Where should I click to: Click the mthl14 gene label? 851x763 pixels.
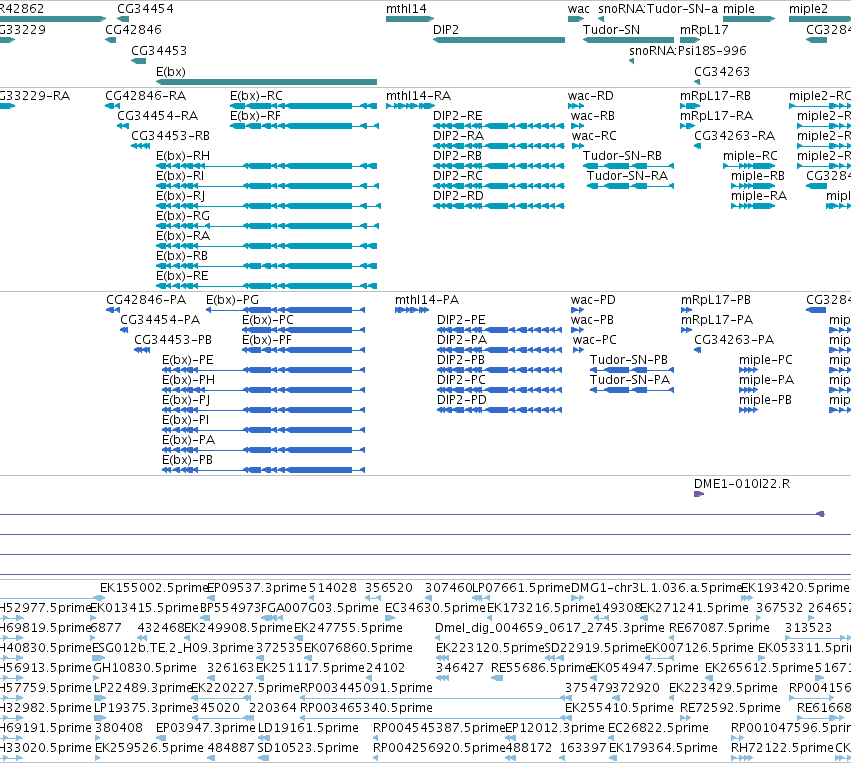(x=406, y=9)
